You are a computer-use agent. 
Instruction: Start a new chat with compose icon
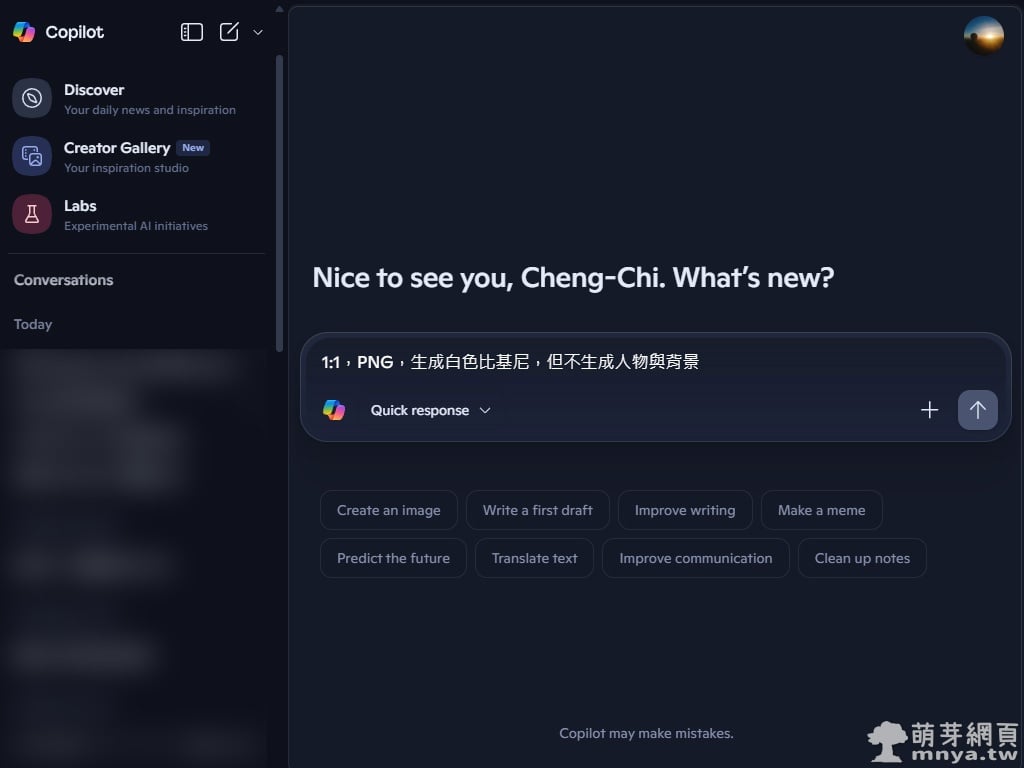pos(229,32)
